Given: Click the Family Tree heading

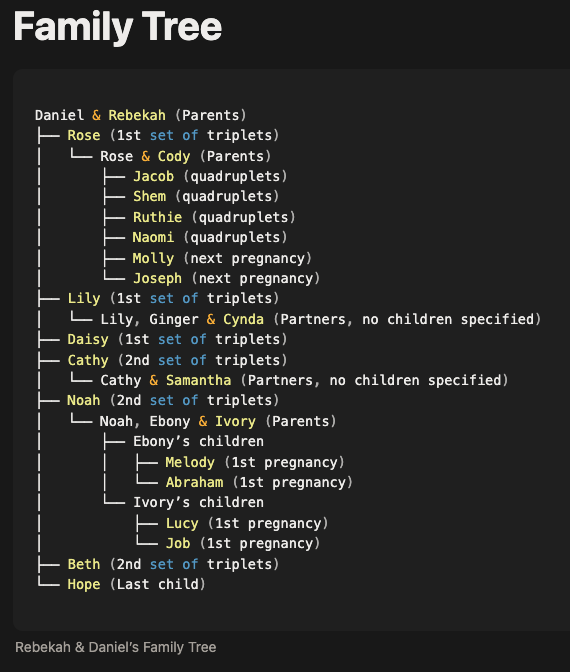Looking at the screenshot, I should coord(118,27).
